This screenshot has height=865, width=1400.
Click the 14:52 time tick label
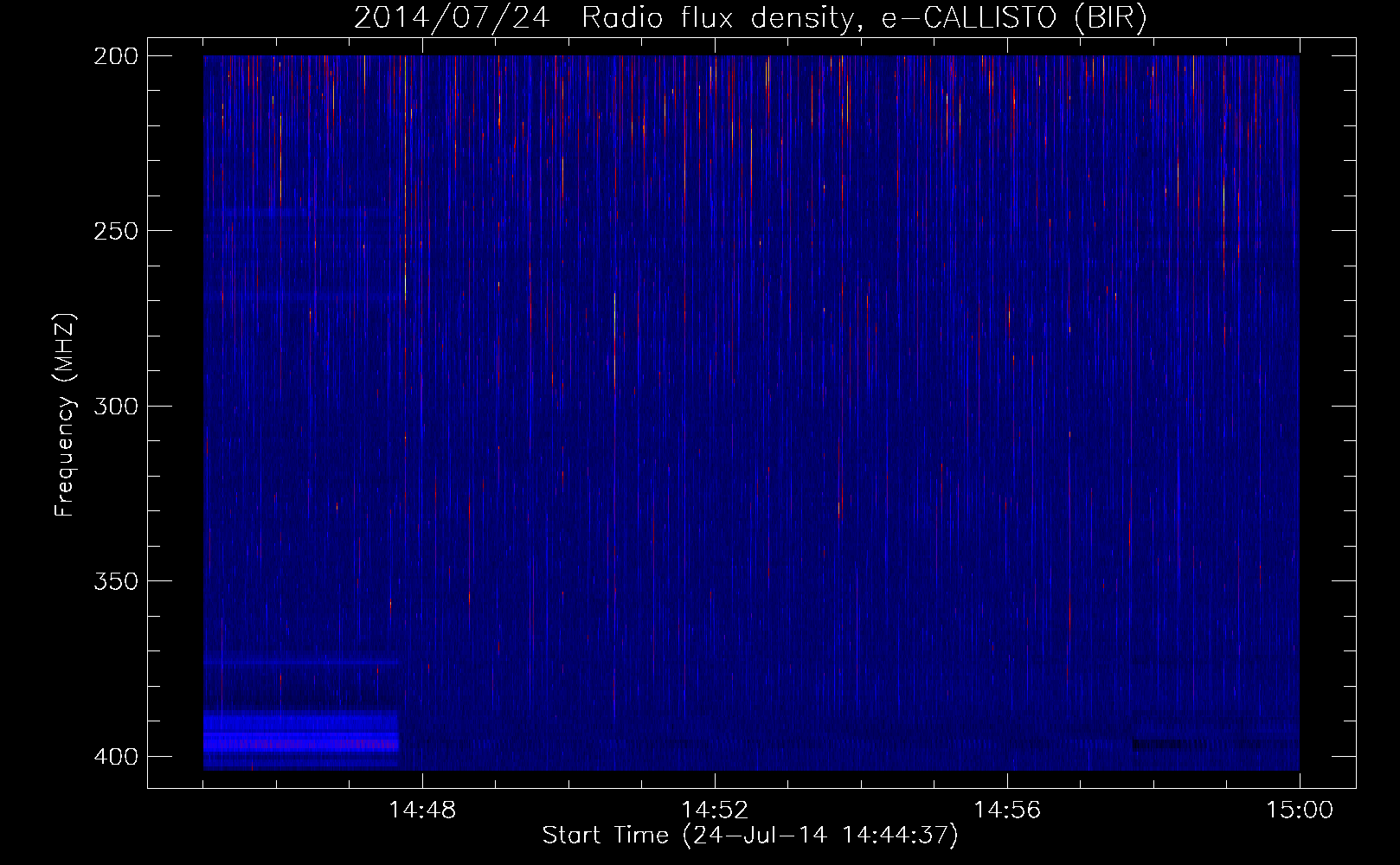coord(715,811)
